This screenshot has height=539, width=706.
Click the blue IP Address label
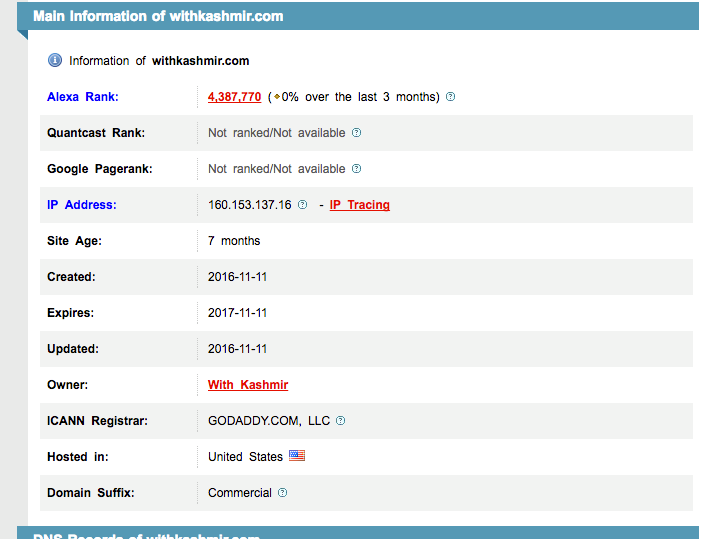click(81, 205)
